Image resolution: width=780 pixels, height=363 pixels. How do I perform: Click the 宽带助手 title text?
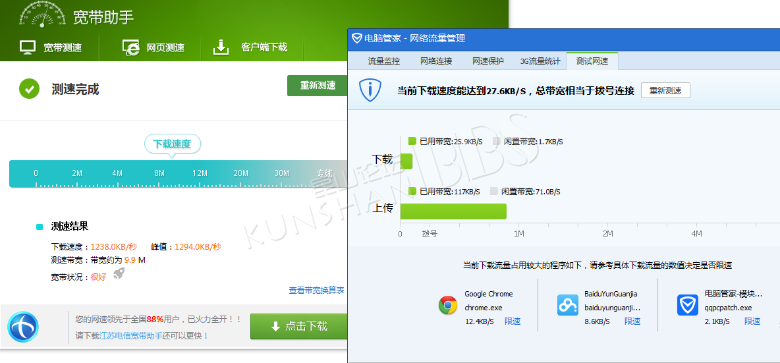(x=103, y=17)
